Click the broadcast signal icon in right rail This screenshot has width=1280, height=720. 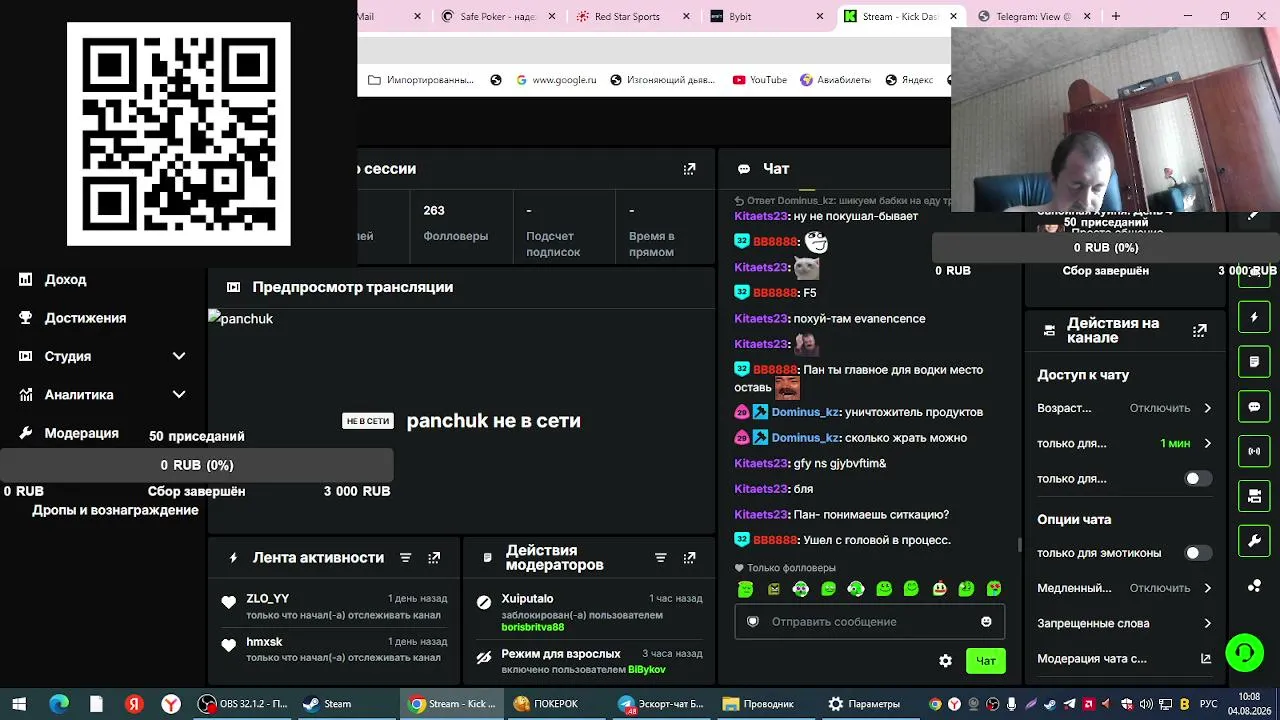(1254, 451)
